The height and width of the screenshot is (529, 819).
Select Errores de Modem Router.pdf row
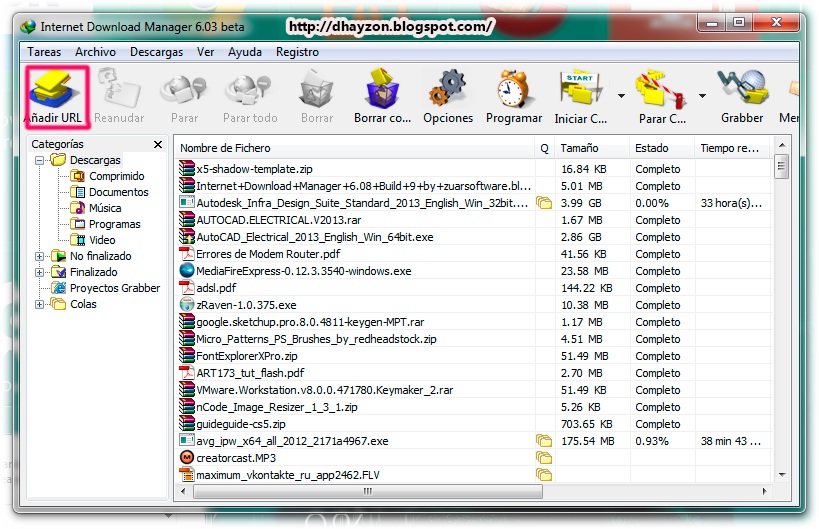pos(474,254)
